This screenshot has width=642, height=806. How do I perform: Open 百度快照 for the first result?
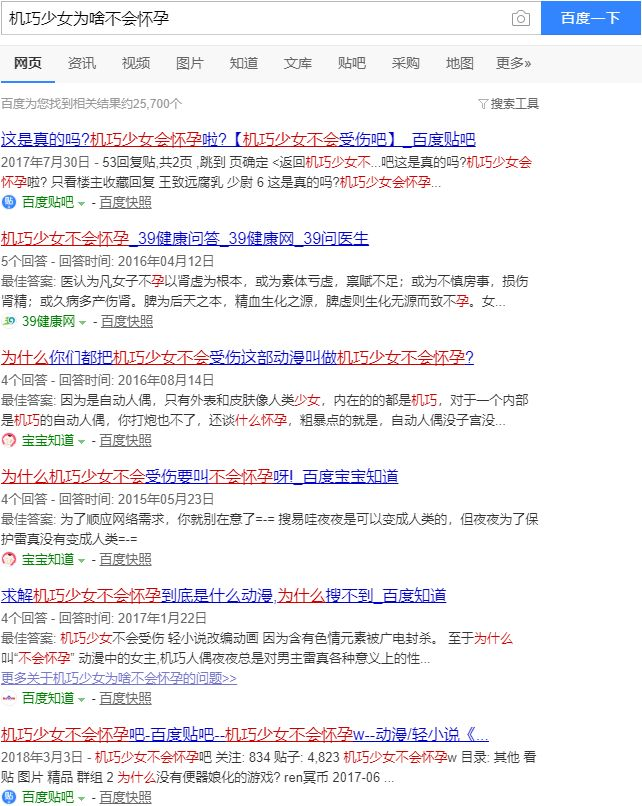(x=125, y=203)
